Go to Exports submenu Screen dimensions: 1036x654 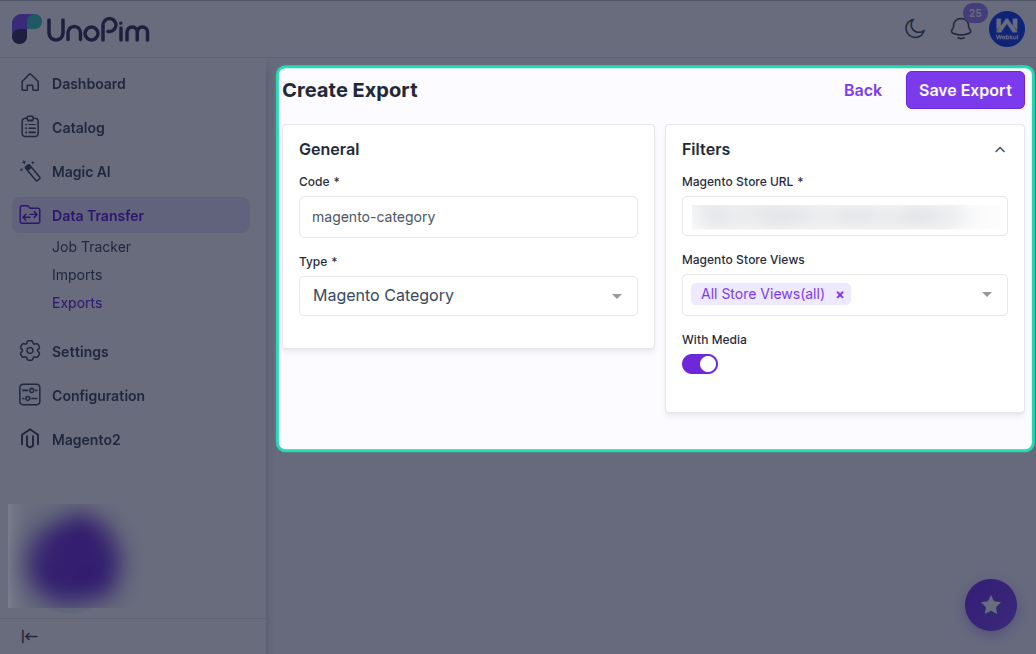(77, 303)
